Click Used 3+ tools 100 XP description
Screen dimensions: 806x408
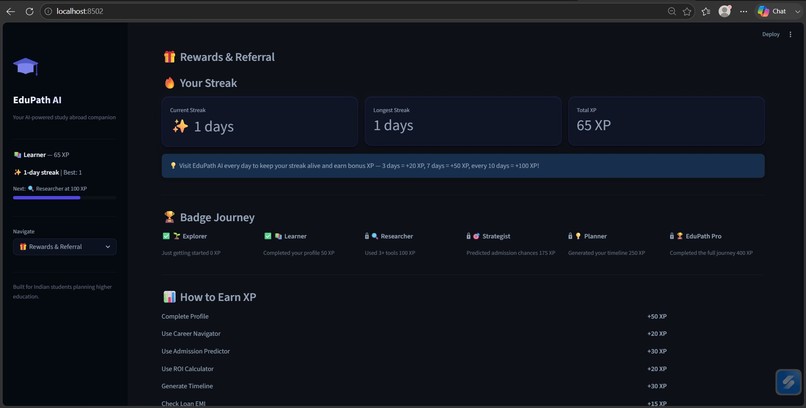[390, 253]
